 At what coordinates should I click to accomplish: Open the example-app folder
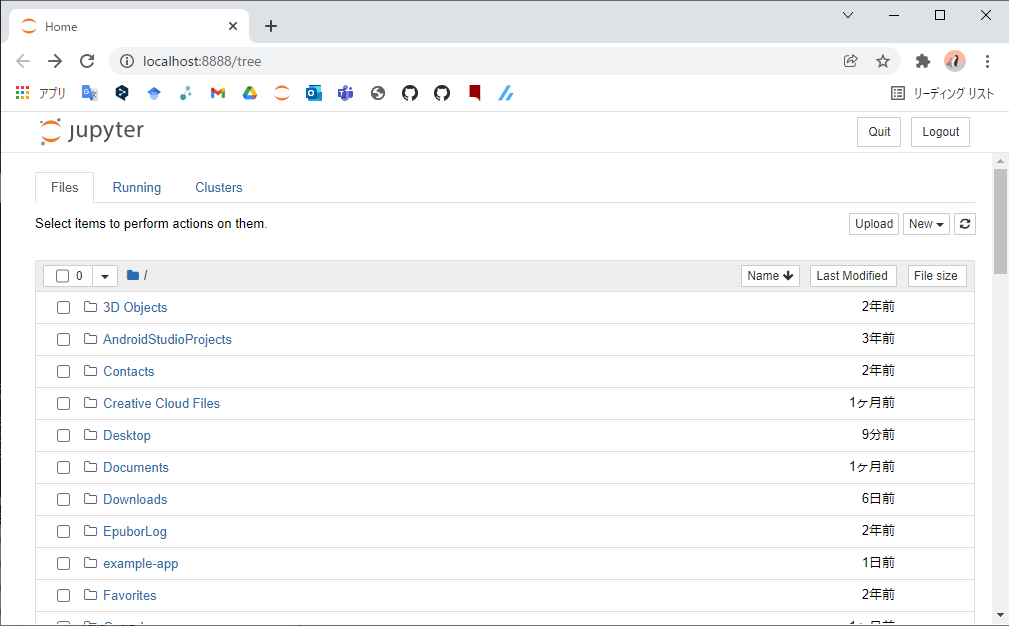(x=141, y=564)
